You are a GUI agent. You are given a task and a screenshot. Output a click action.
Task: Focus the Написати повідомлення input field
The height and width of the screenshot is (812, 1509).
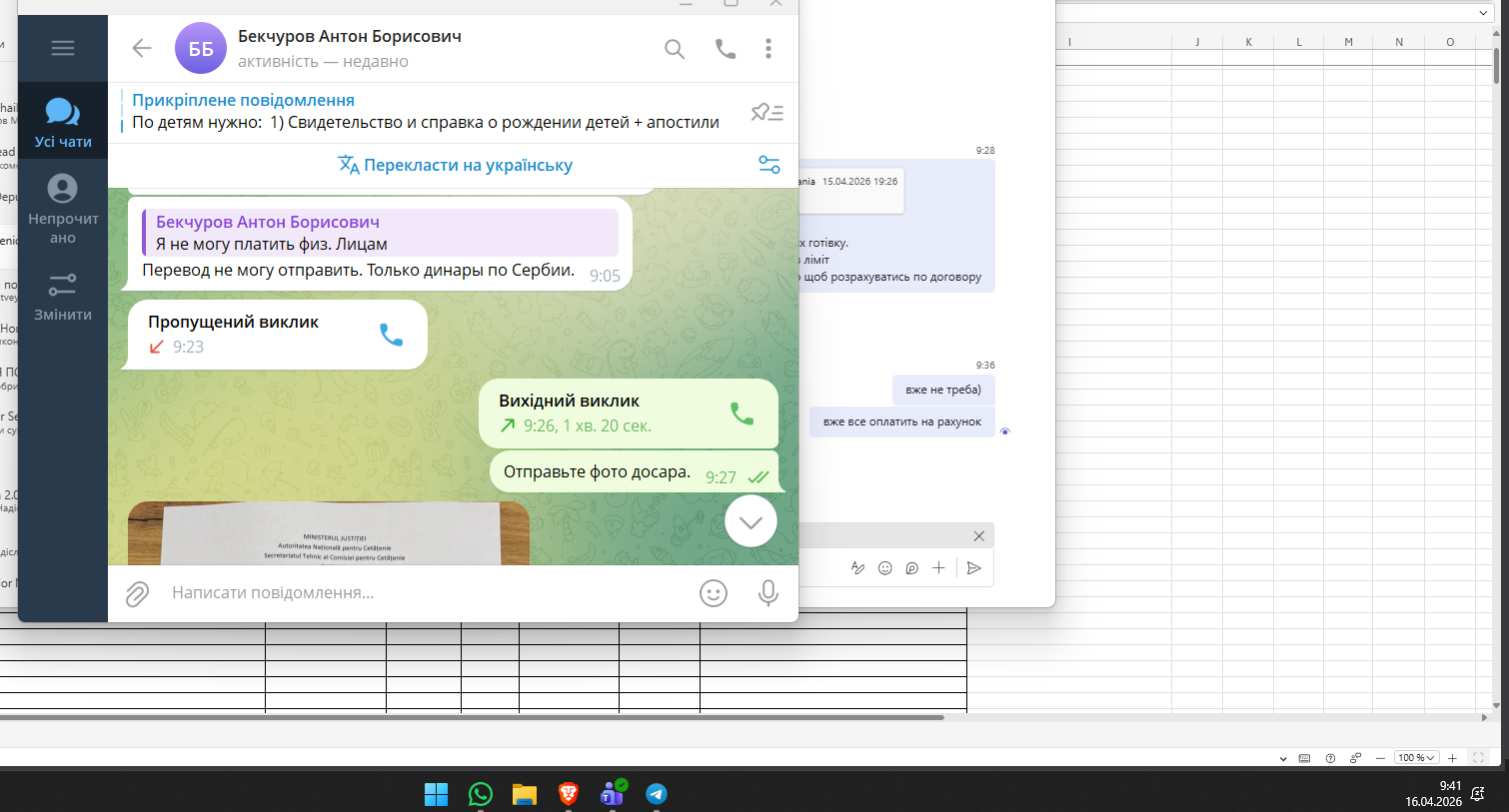coord(425,593)
